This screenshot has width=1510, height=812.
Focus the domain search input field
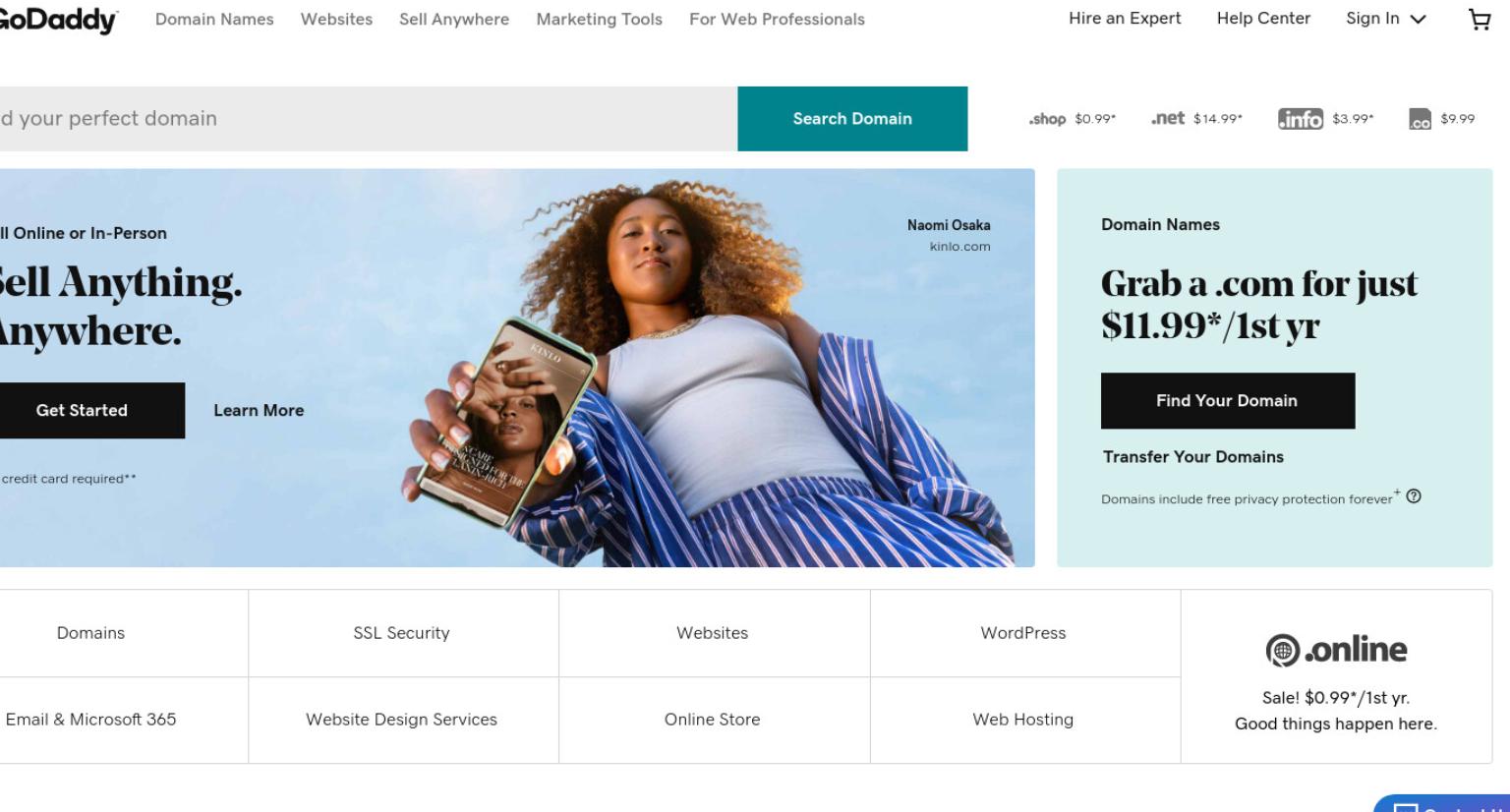[x=369, y=119]
